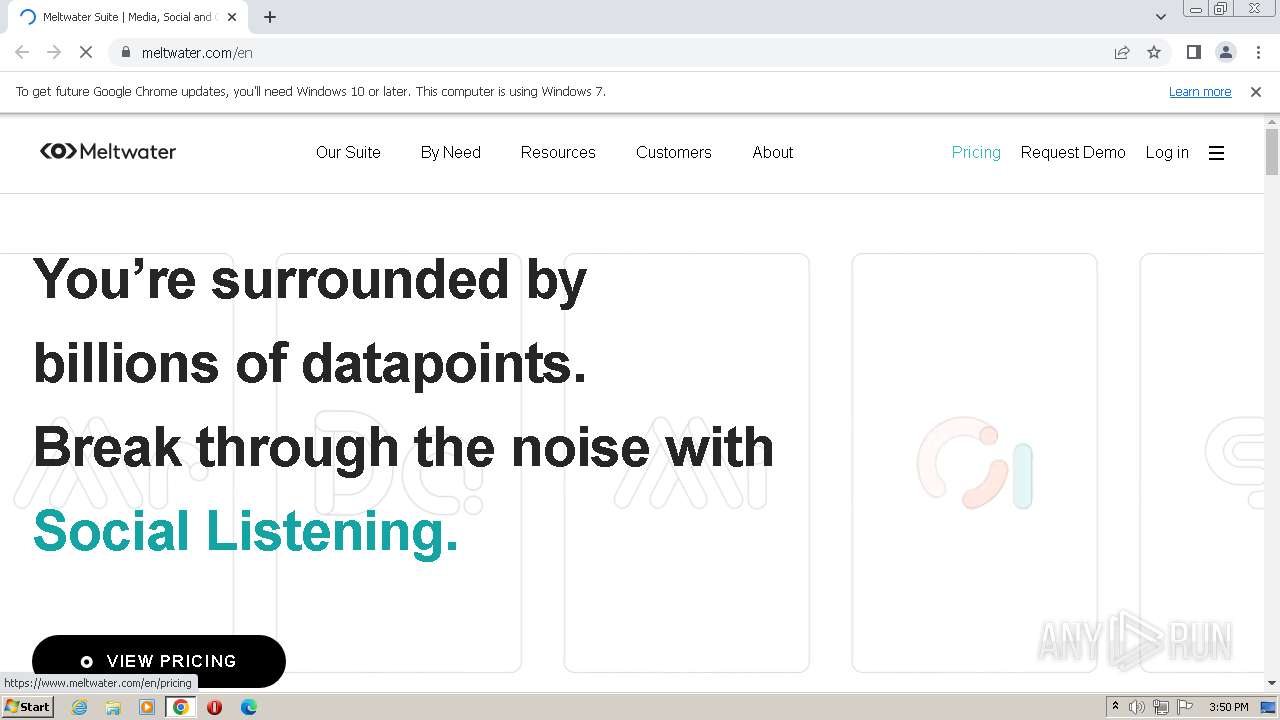Open the About menu
The height and width of the screenshot is (720, 1280).
click(x=773, y=152)
